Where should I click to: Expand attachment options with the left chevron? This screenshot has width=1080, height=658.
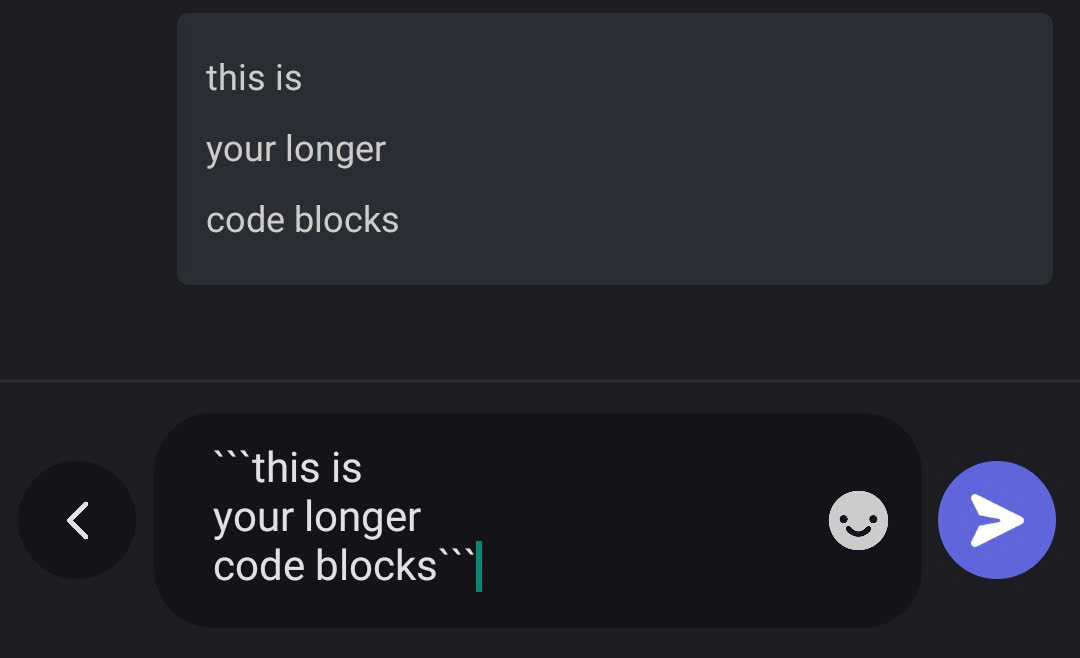click(x=77, y=520)
